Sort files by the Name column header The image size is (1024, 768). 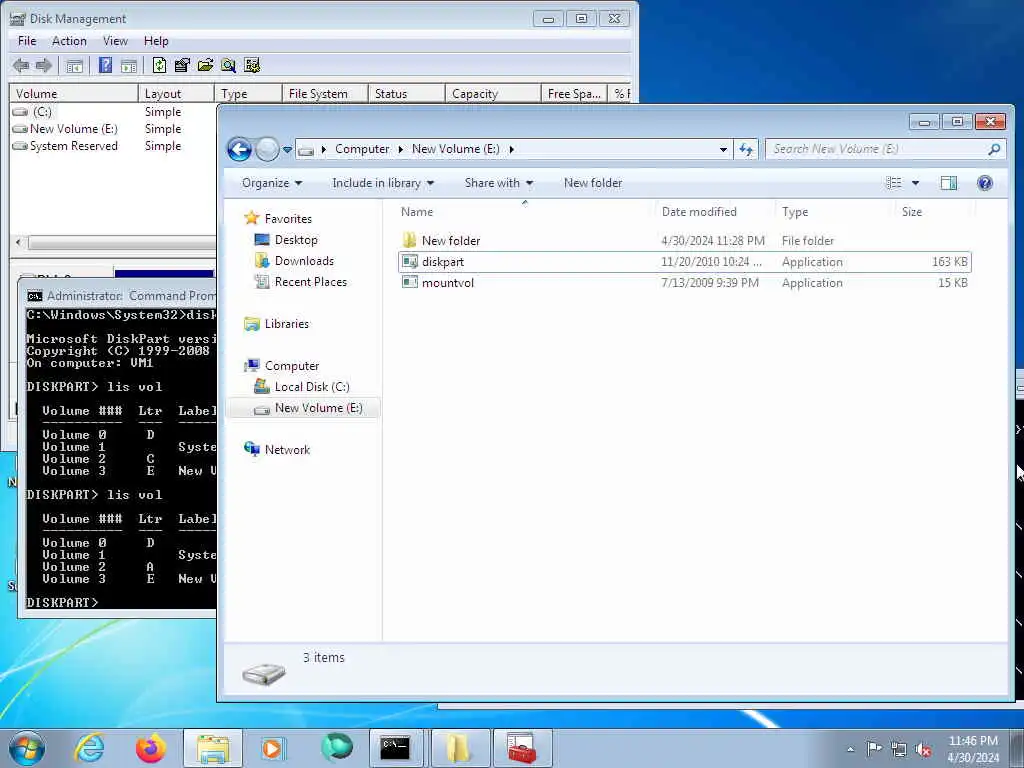(524, 212)
